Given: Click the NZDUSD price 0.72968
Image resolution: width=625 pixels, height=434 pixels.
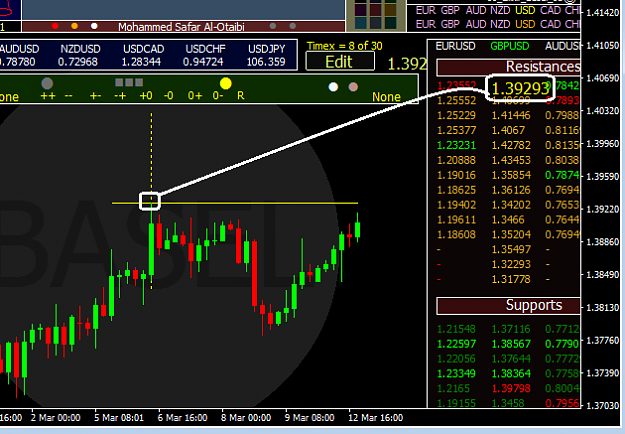Looking at the screenshot, I should point(77,62).
